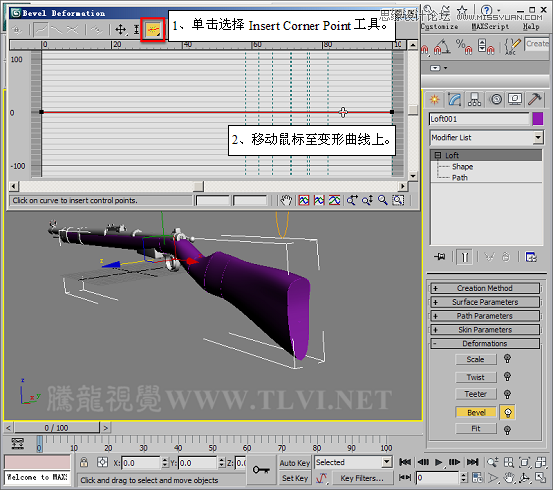This screenshot has width=553, height=490.
Task: Open the Motion command panel tab
Action: (496, 99)
